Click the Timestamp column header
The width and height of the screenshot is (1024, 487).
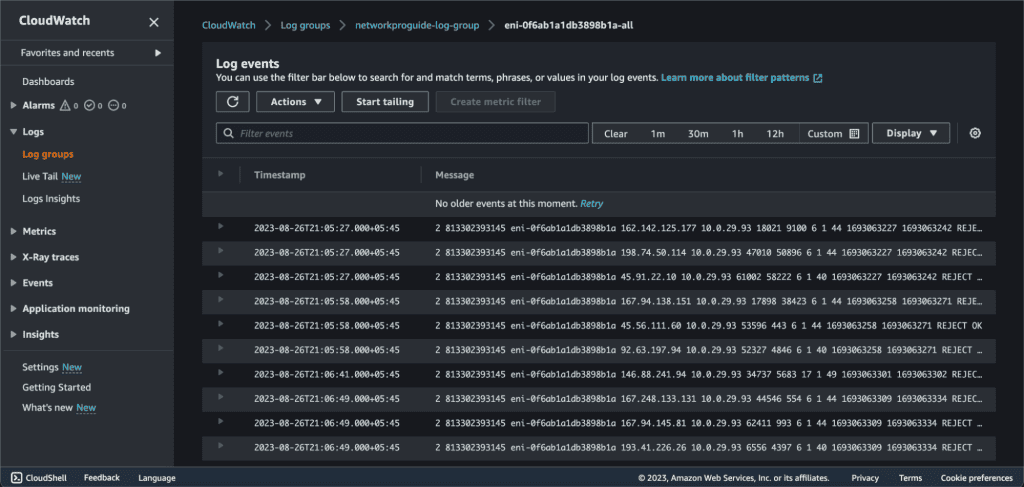[x=280, y=175]
